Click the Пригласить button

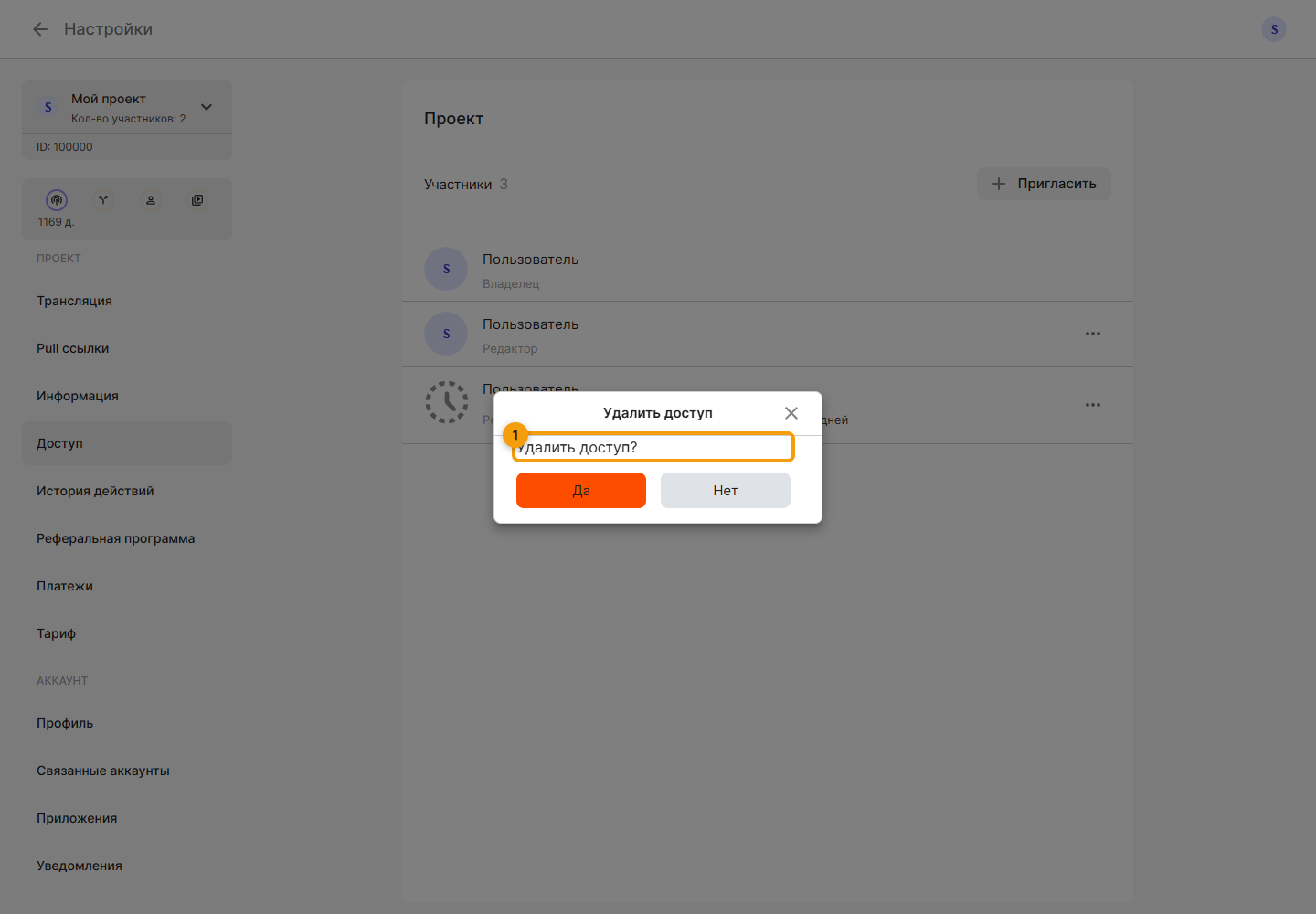(x=1045, y=184)
